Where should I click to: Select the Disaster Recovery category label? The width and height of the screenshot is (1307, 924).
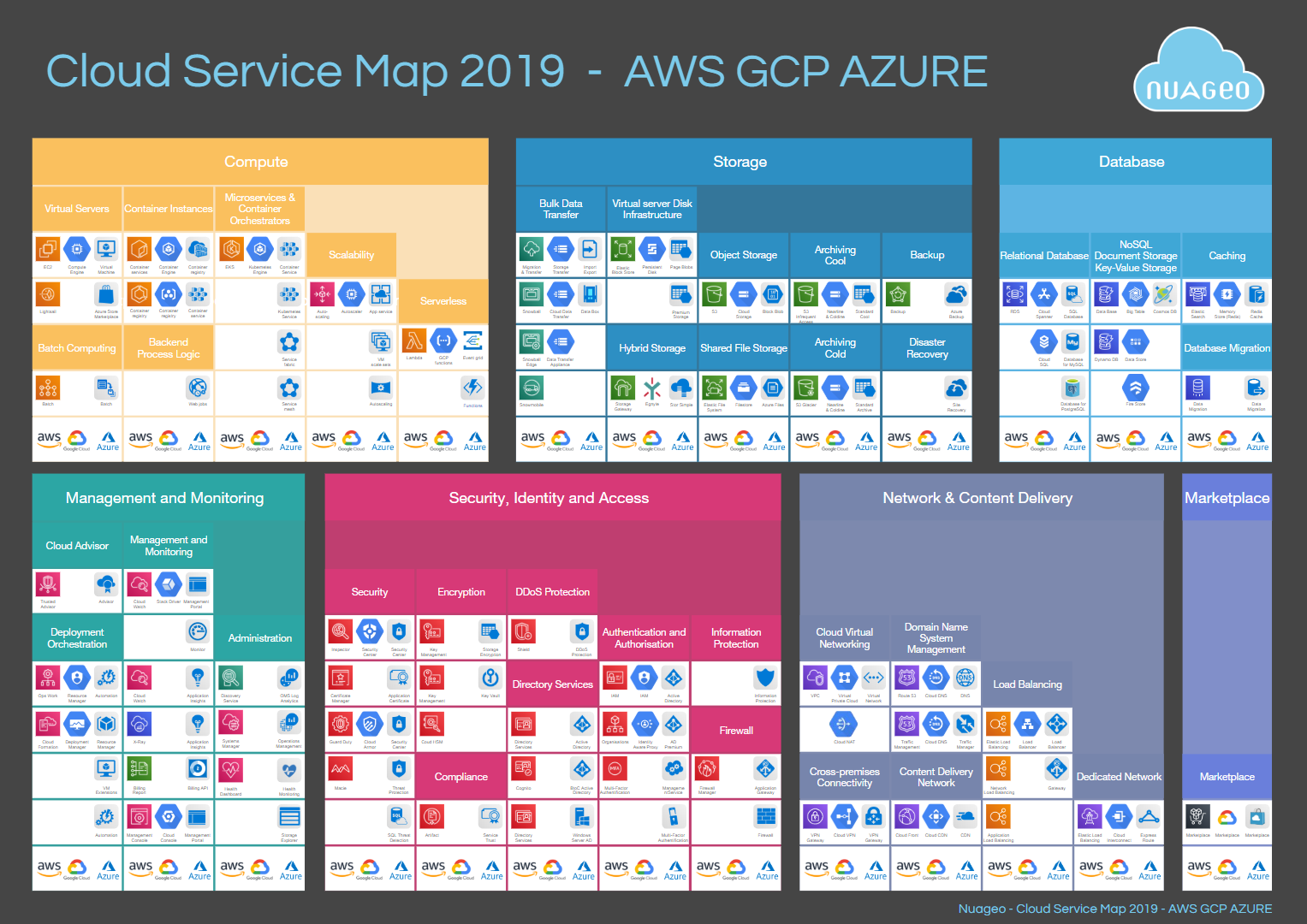pos(927,348)
